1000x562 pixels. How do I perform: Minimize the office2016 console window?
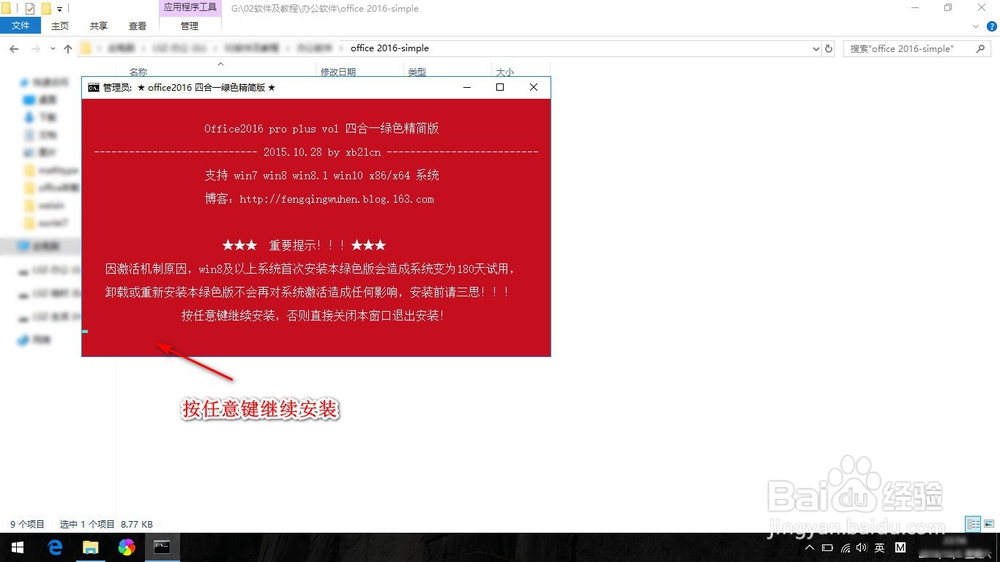click(x=467, y=87)
